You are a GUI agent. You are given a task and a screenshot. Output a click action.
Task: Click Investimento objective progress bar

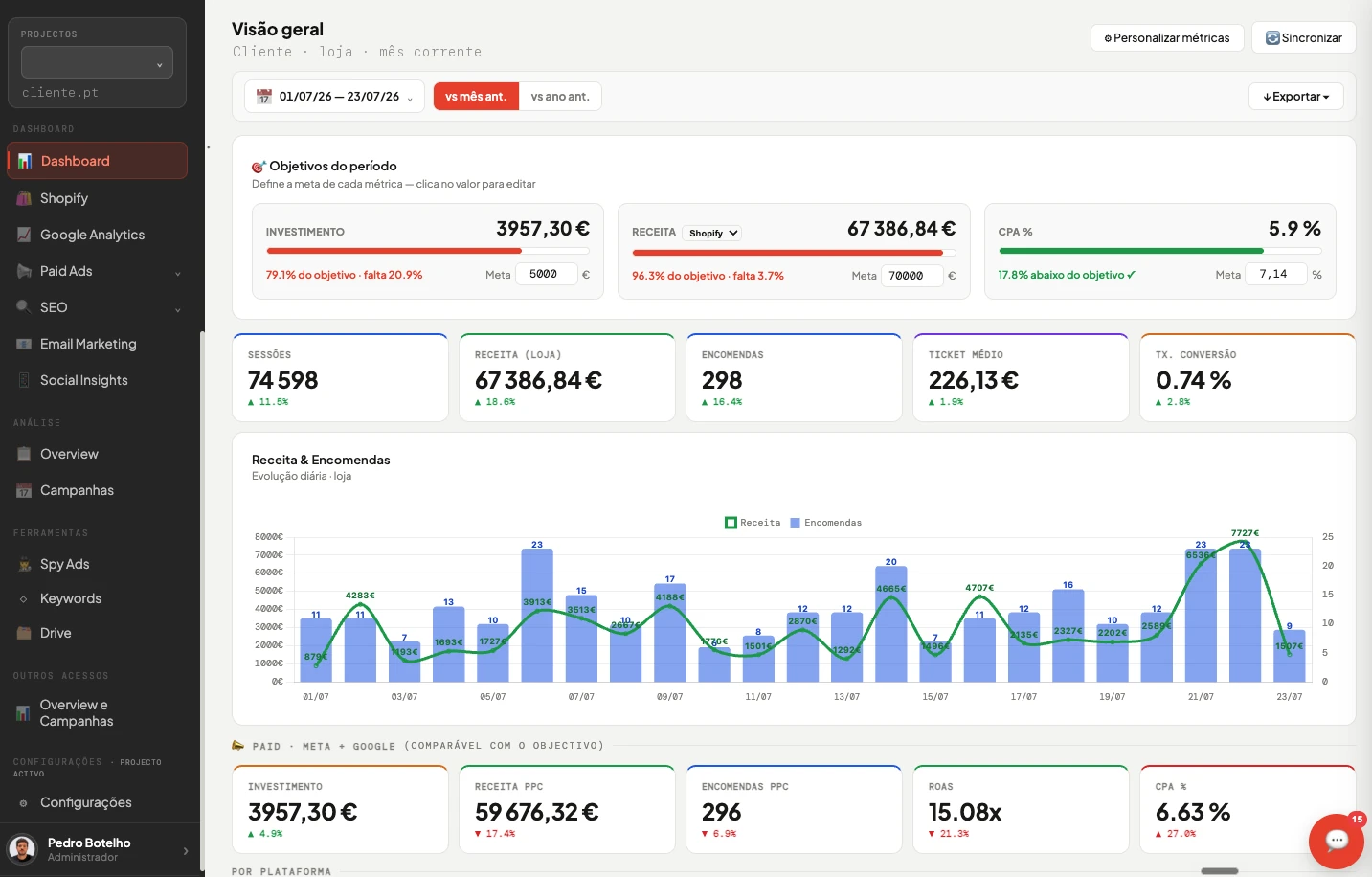click(x=428, y=252)
